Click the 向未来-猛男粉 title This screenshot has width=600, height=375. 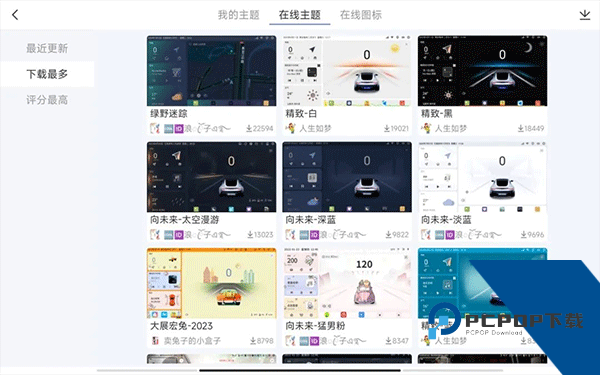pos(315,326)
